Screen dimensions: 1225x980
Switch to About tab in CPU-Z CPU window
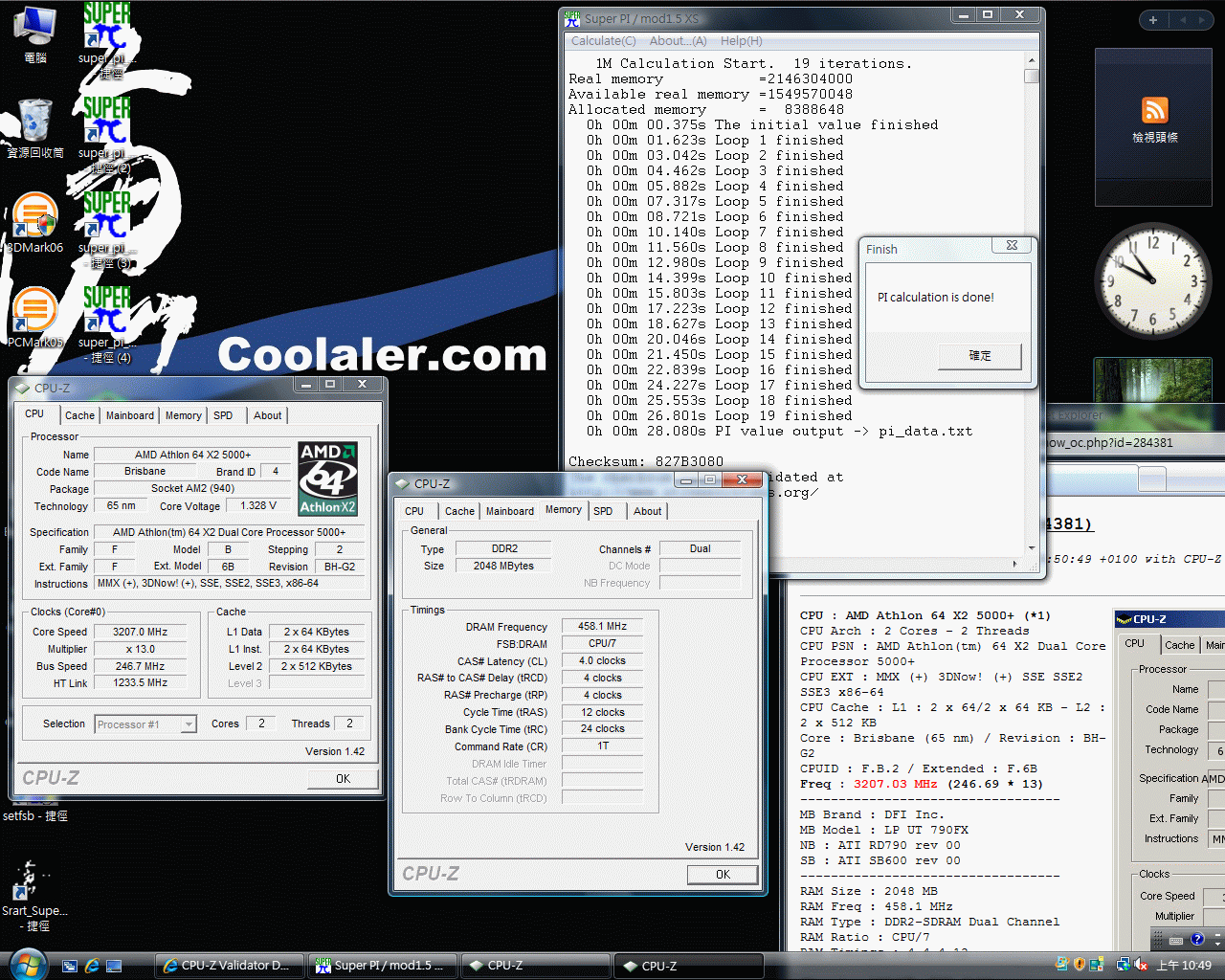pyautogui.click(x=267, y=415)
